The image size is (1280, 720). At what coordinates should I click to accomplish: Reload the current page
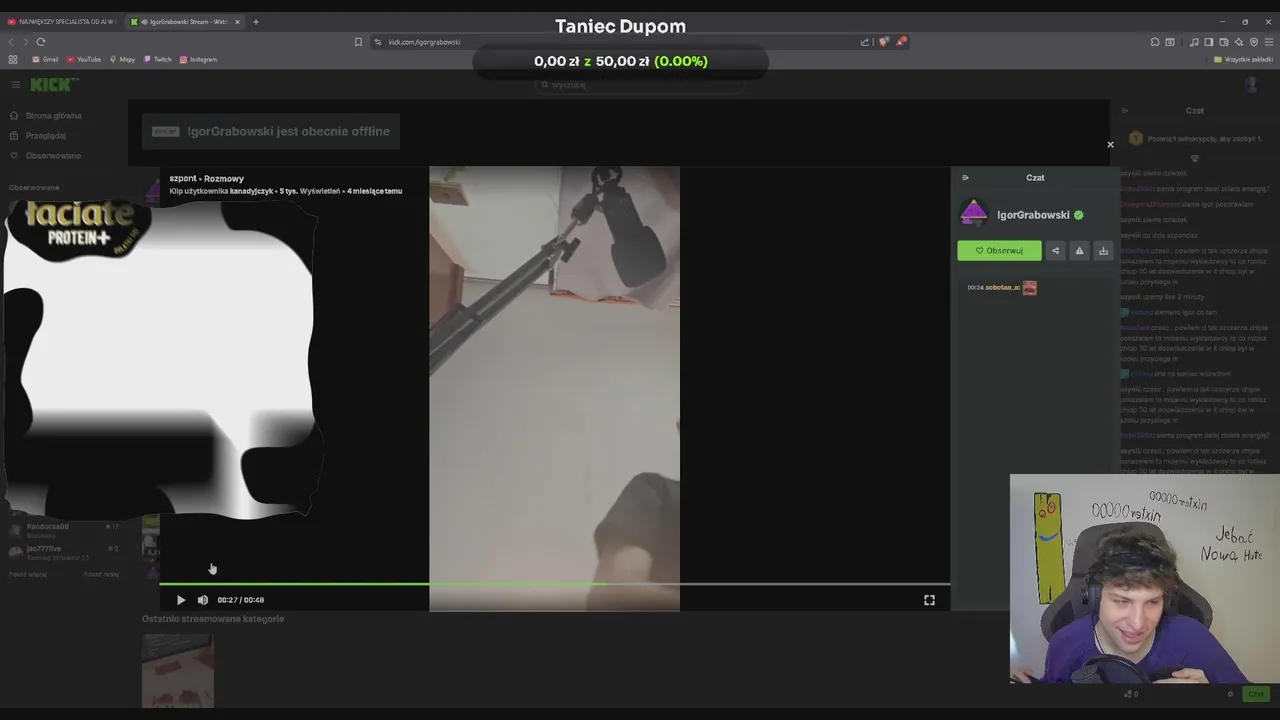(x=41, y=42)
